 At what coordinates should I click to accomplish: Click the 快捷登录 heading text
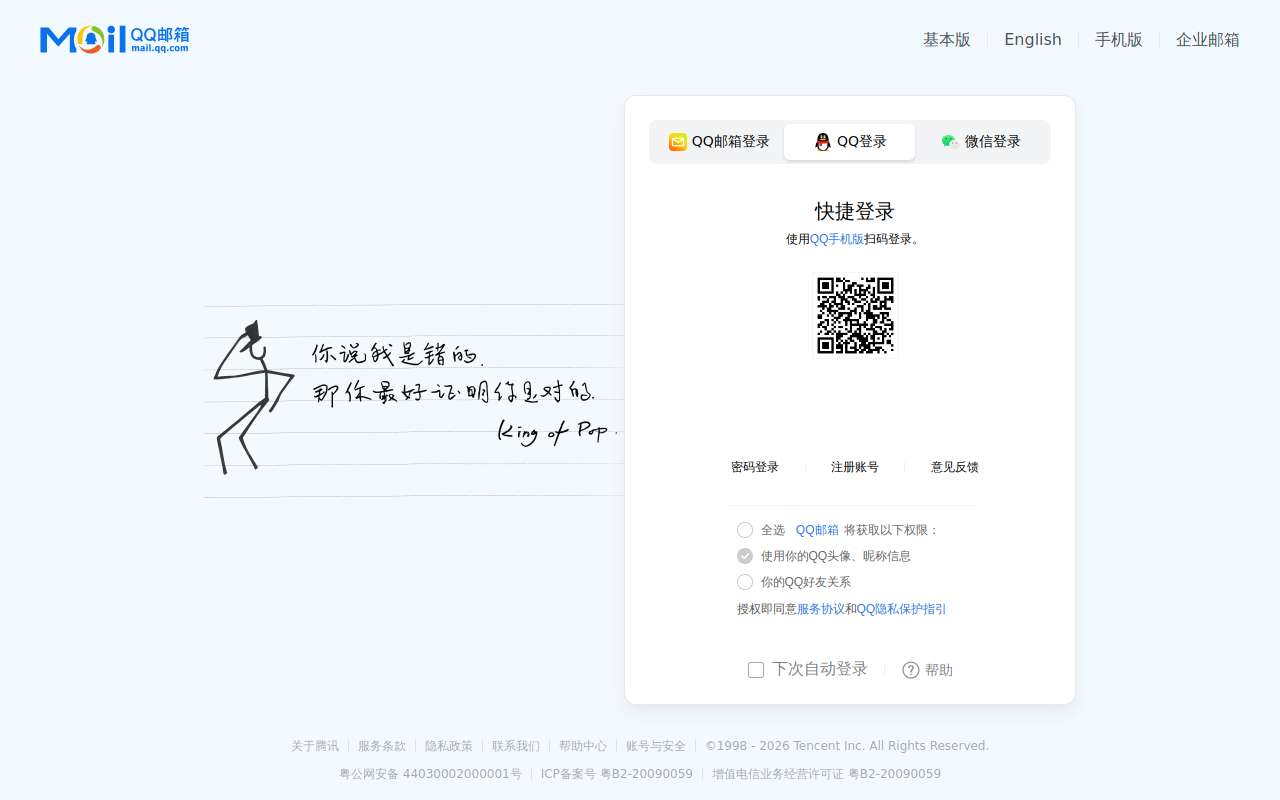click(855, 211)
